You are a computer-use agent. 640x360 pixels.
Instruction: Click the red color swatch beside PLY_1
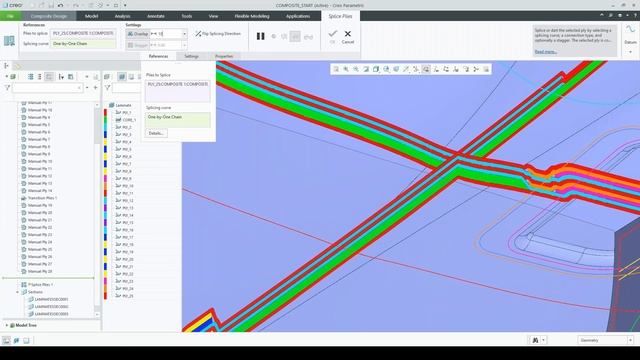pos(105,112)
